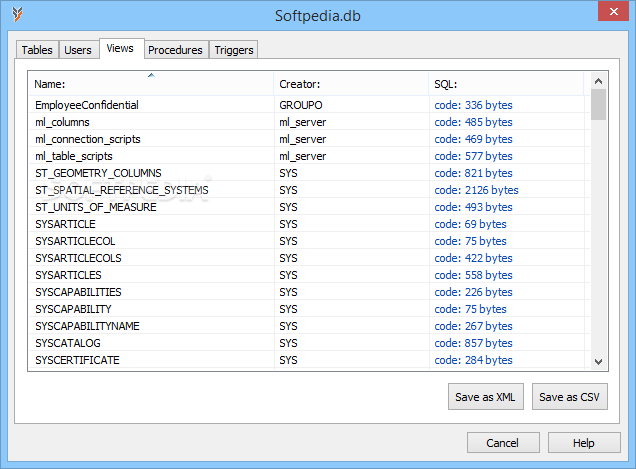Click ml_server creator of ml_columns

[303, 122]
